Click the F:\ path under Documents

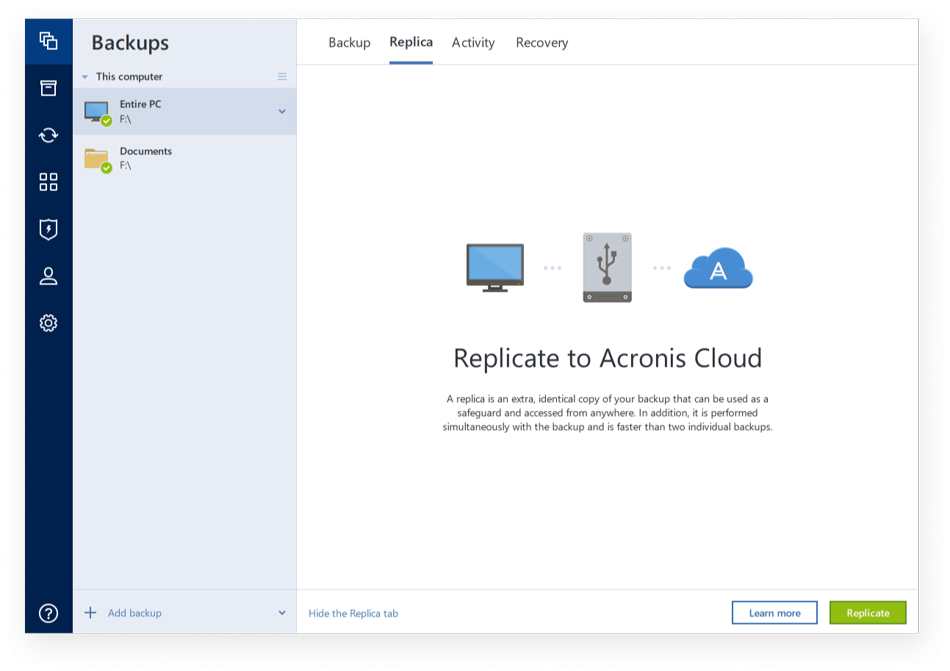point(125,165)
